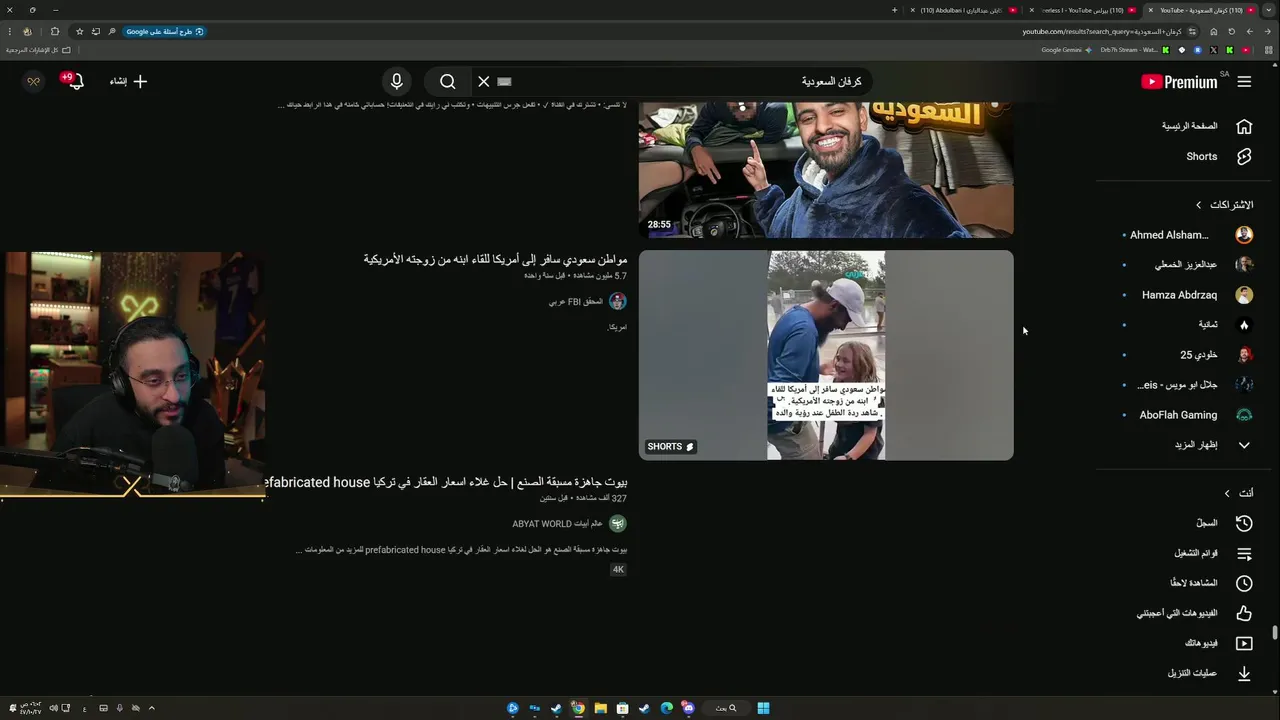Open the ثمانية subscription channel
The width and height of the screenshot is (1280, 720).
(1185, 325)
